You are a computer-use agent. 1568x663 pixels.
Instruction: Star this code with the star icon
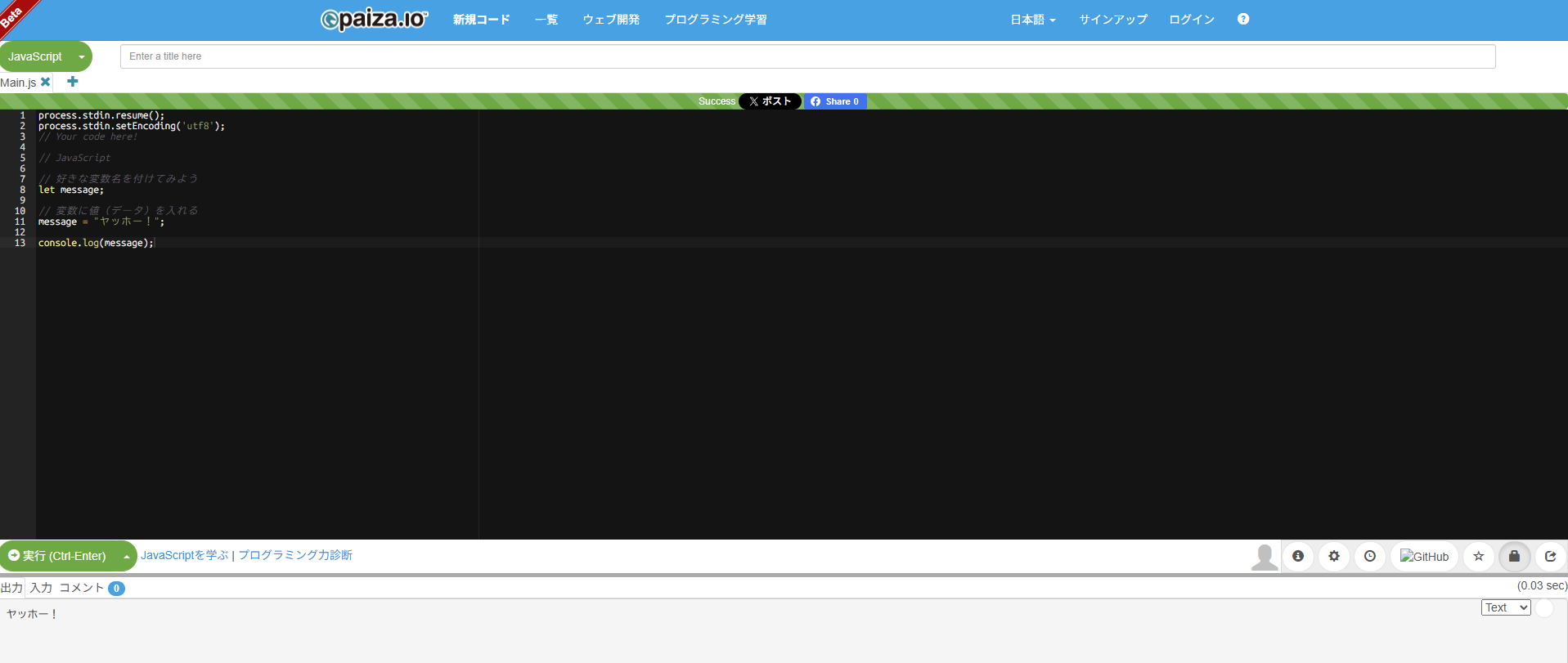[x=1479, y=556]
